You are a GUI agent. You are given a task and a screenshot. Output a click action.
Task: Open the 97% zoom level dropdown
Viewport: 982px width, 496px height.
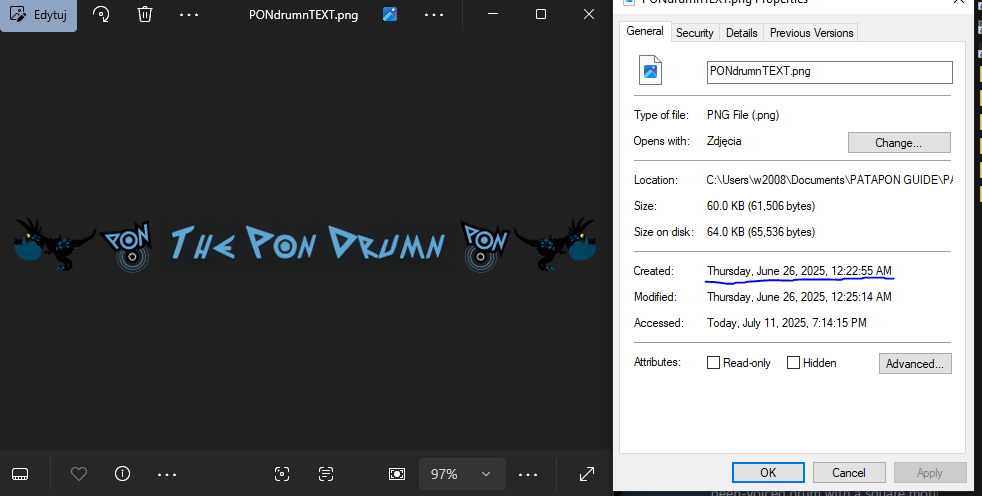click(x=462, y=474)
